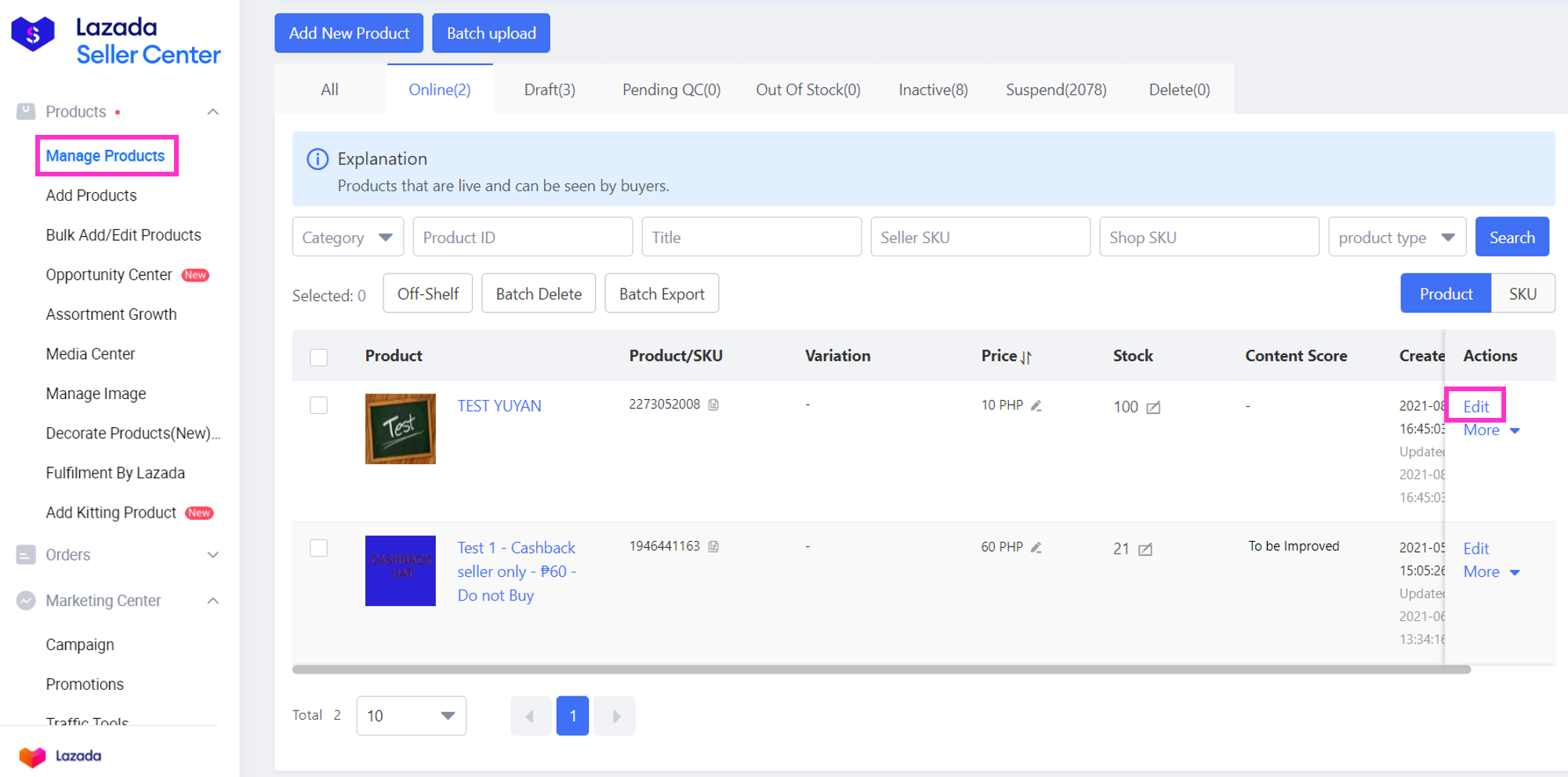Click Edit for TEST YUYAN product
The height and width of the screenshot is (777, 1568).
tap(1475, 406)
